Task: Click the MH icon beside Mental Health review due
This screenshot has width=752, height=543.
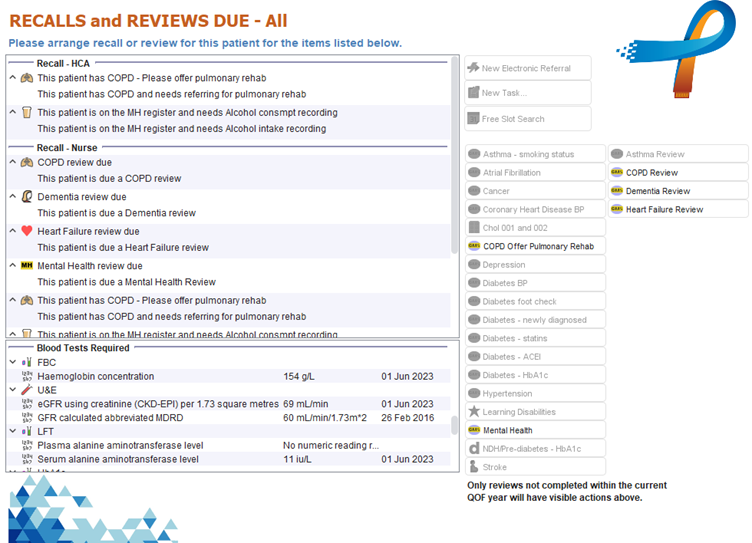Action: [27, 266]
